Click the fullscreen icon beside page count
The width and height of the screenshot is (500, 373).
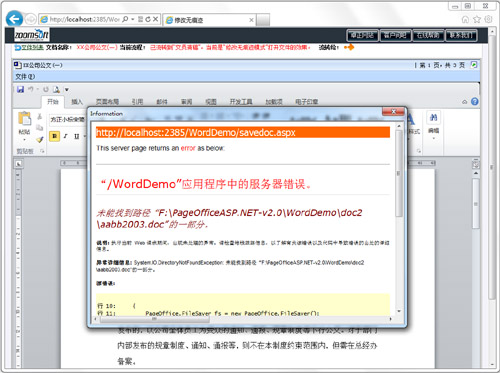(x=473, y=65)
